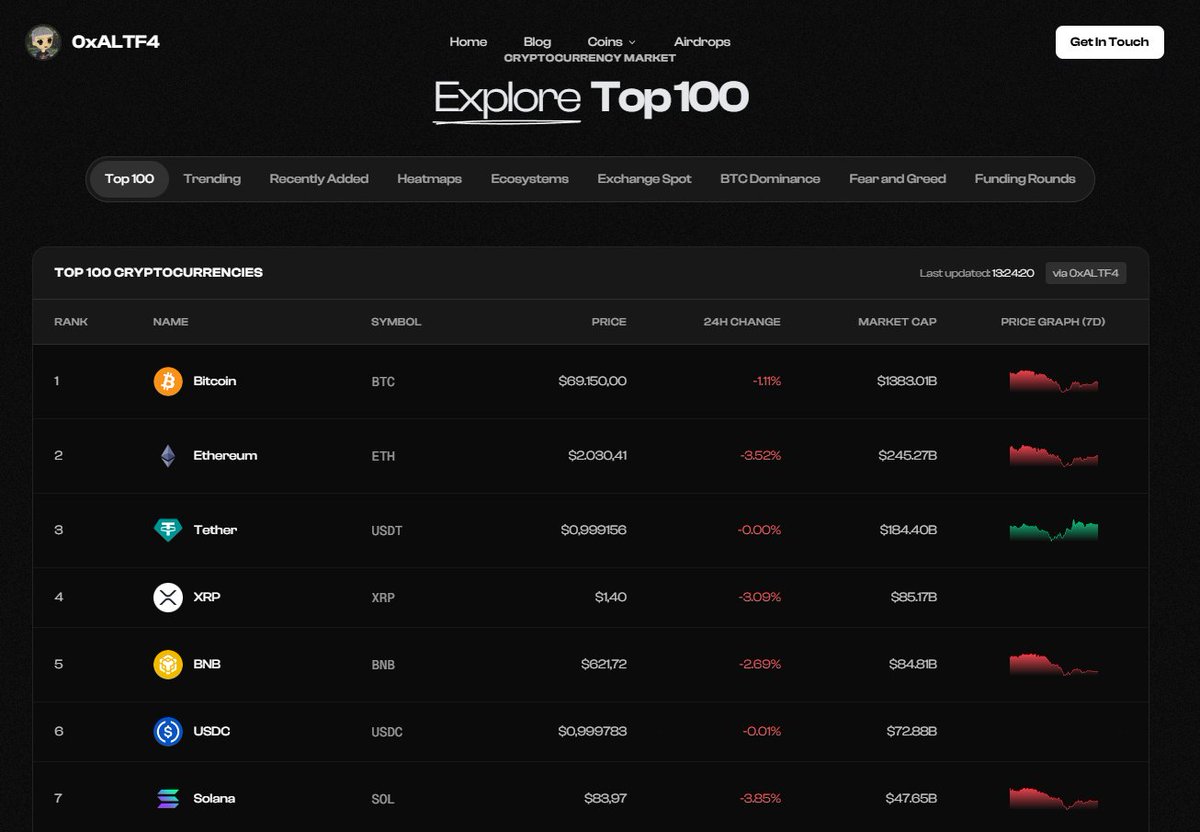Click the Tether name link
1200x832 pixels.
point(215,530)
